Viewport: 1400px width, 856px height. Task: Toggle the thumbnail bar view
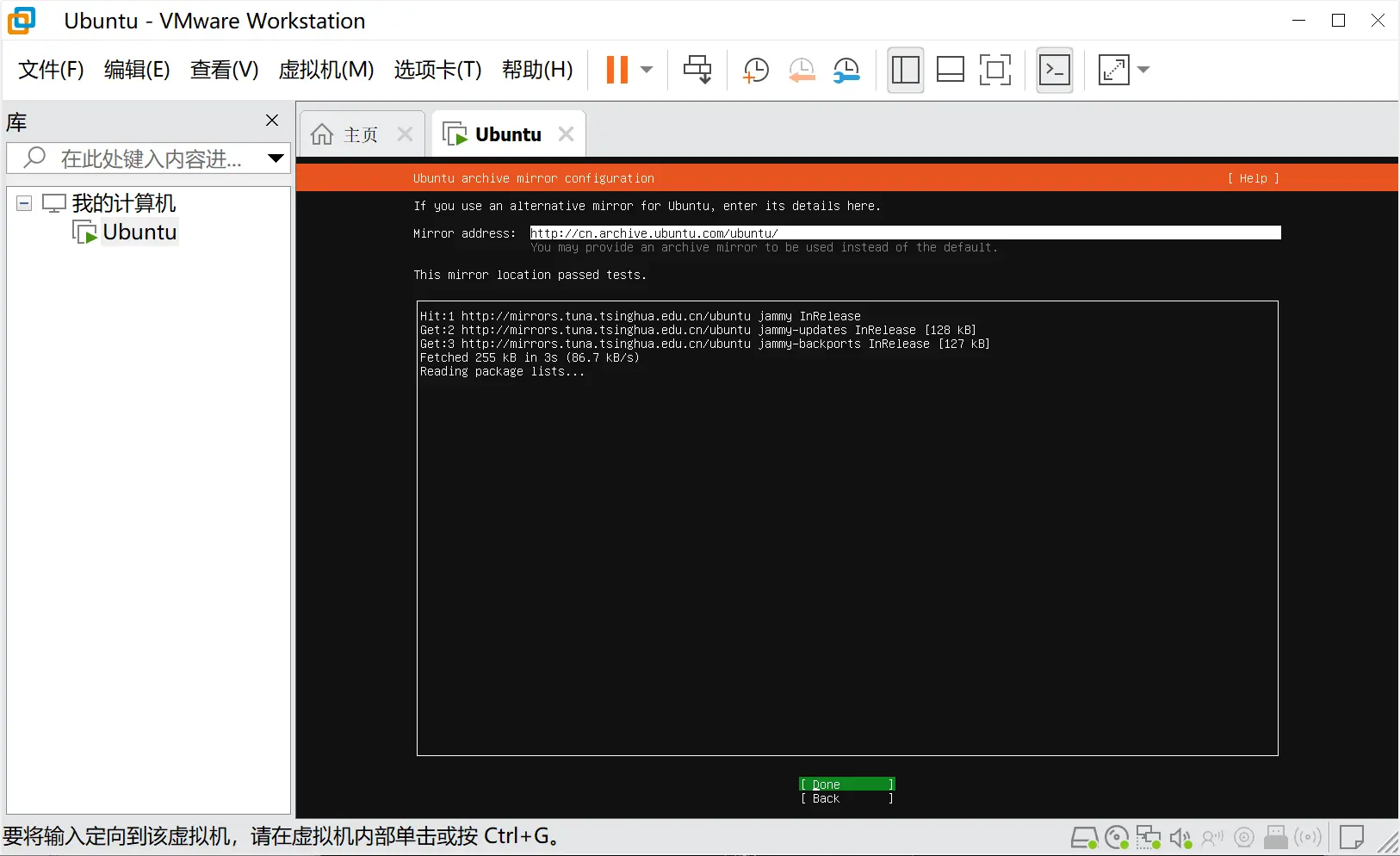point(950,70)
